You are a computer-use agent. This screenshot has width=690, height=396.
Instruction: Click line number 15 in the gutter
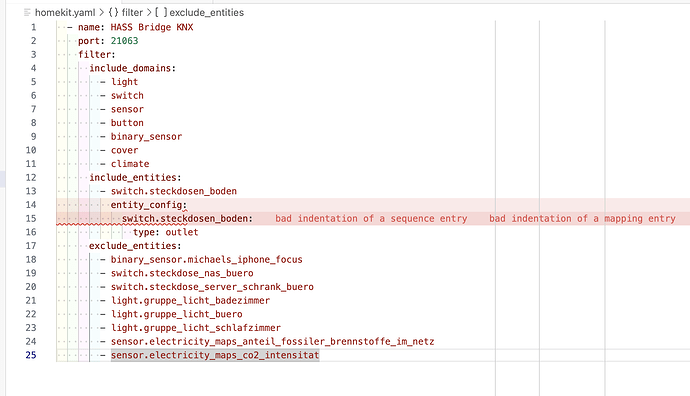31,218
